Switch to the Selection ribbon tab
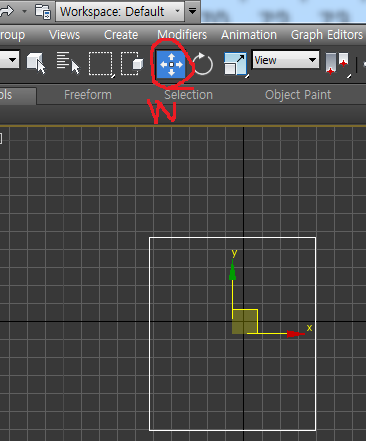Image resolution: width=366 pixels, height=441 pixels. pyautogui.click(x=188, y=95)
